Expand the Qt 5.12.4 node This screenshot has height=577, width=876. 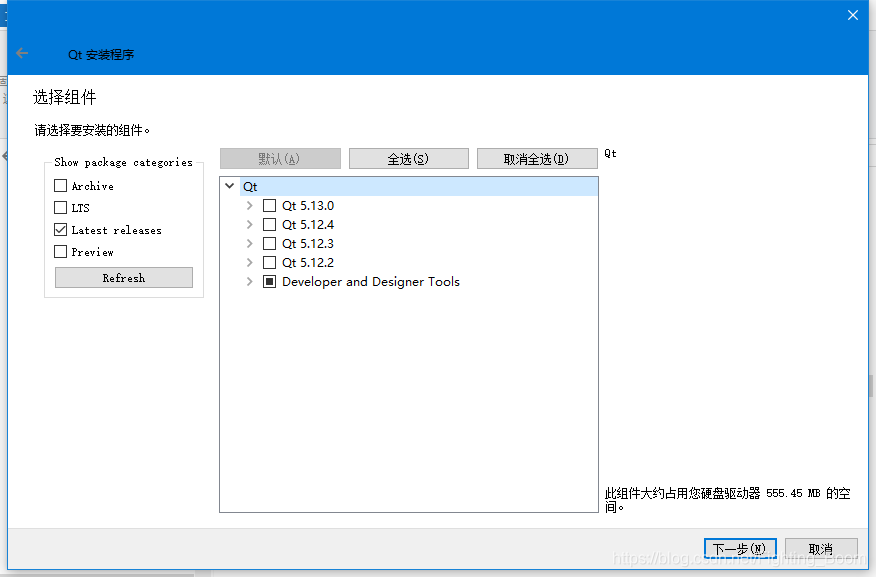point(249,225)
